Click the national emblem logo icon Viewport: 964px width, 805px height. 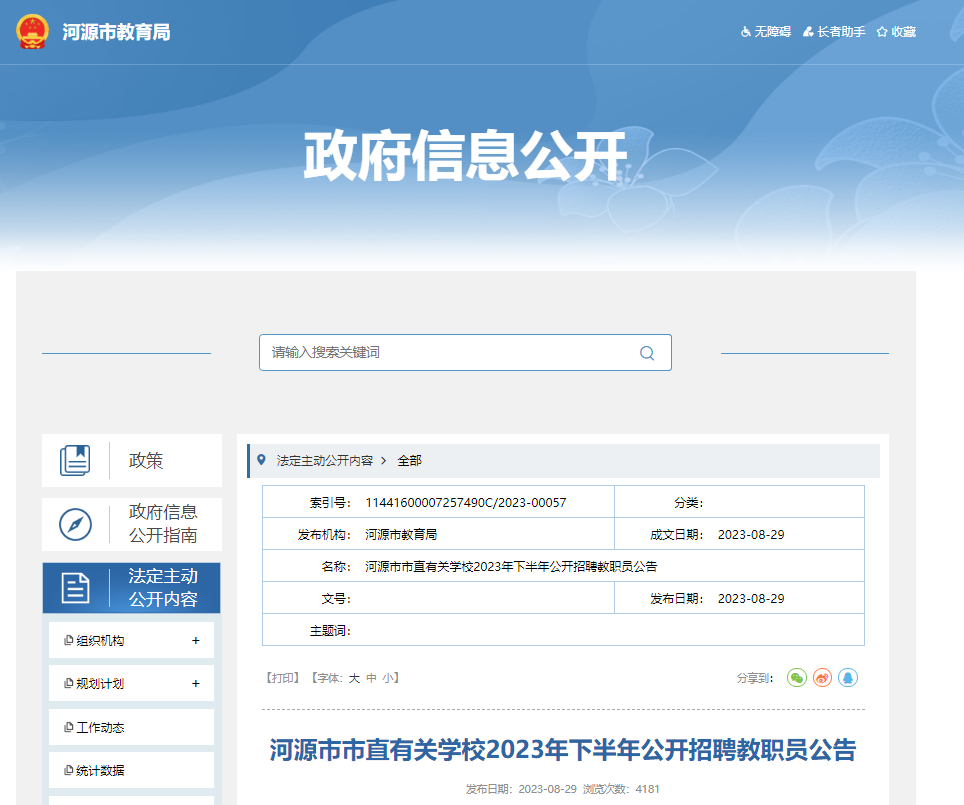[33, 31]
